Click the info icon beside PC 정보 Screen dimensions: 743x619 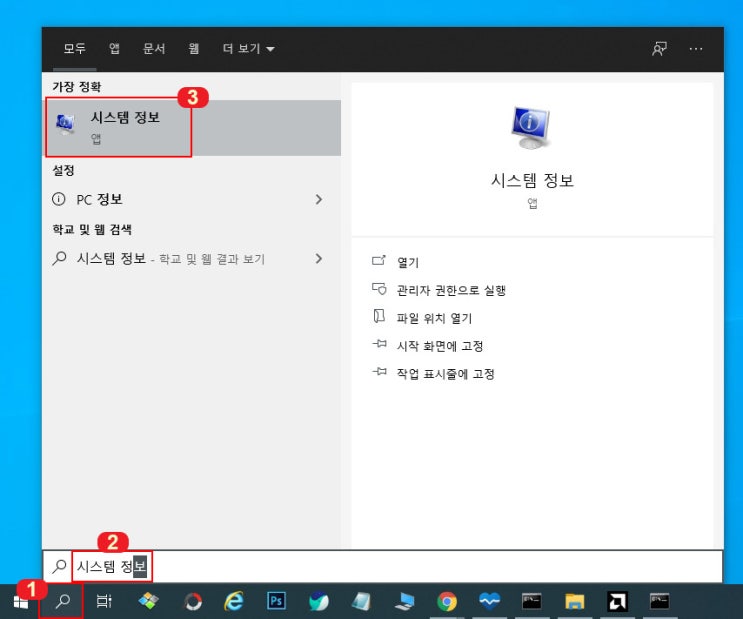click(x=59, y=199)
